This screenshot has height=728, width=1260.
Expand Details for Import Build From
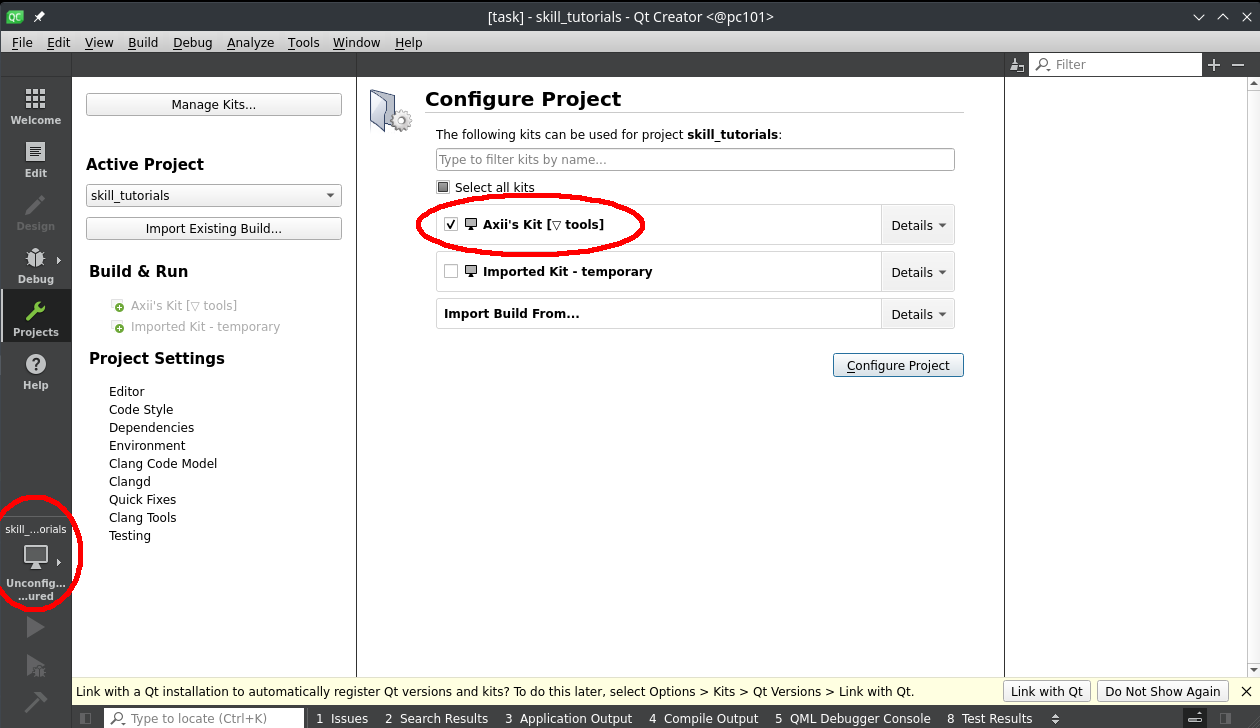pos(918,314)
